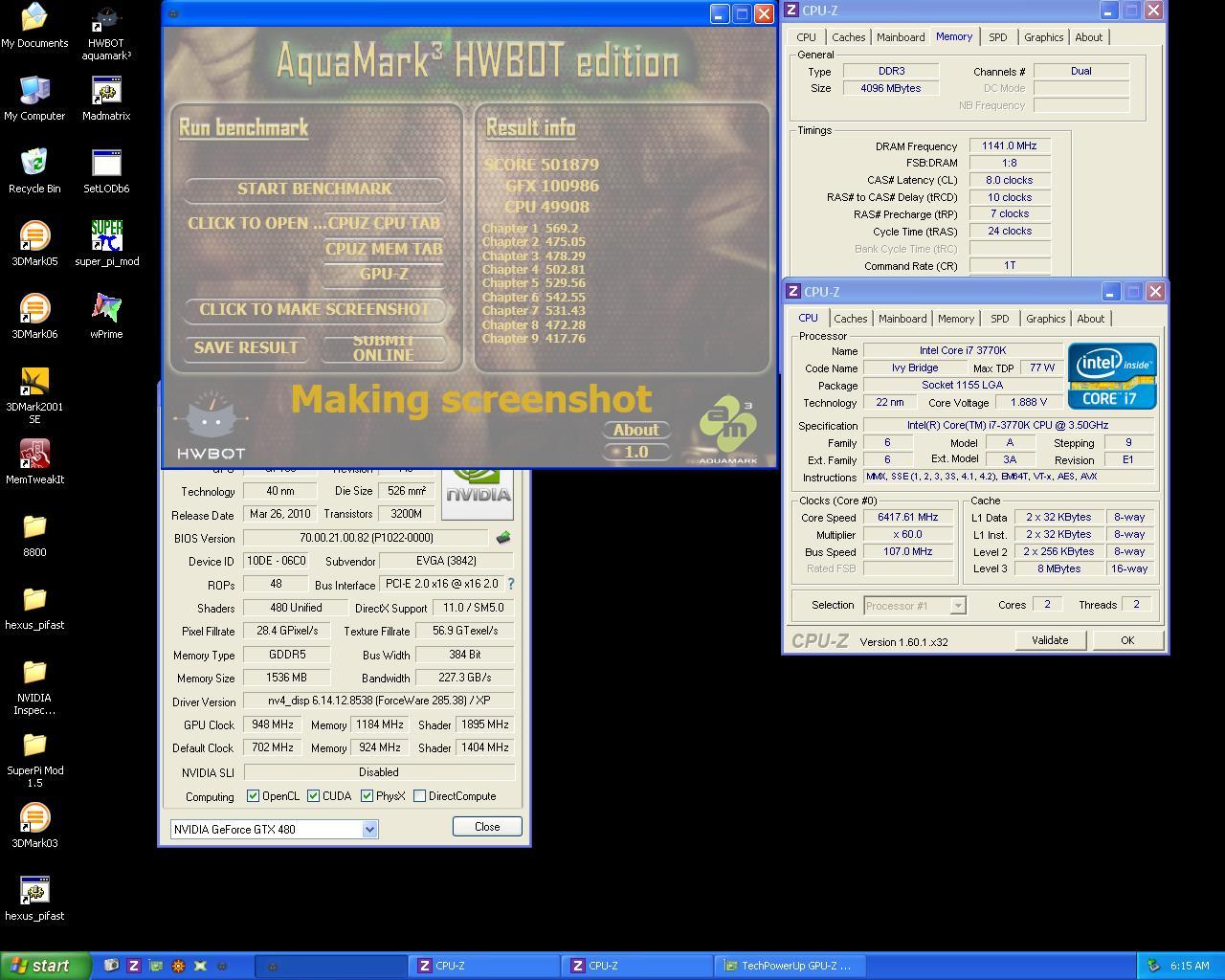Click Core Speed value 6417.61 MHz

tap(908, 517)
